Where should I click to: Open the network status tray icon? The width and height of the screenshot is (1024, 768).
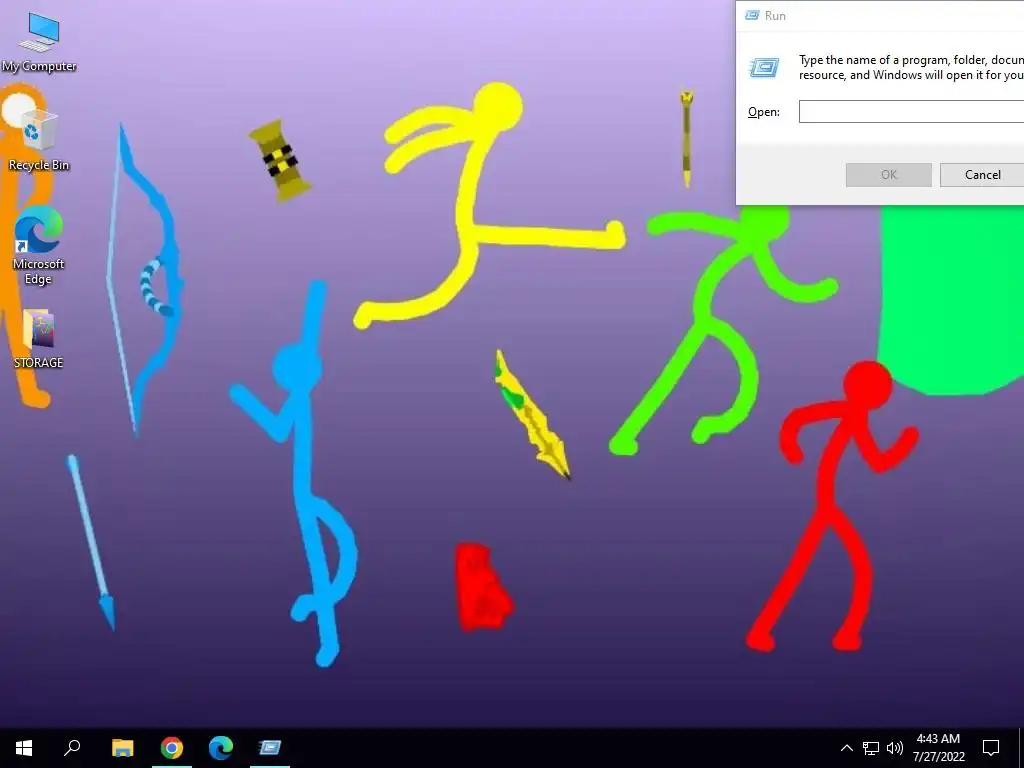871,748
